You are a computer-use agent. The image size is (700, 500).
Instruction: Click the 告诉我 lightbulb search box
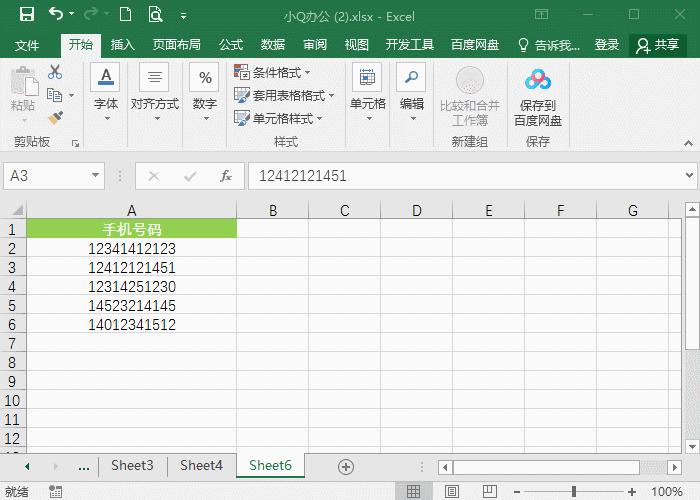pyautogui.click(x=548, y=45)
